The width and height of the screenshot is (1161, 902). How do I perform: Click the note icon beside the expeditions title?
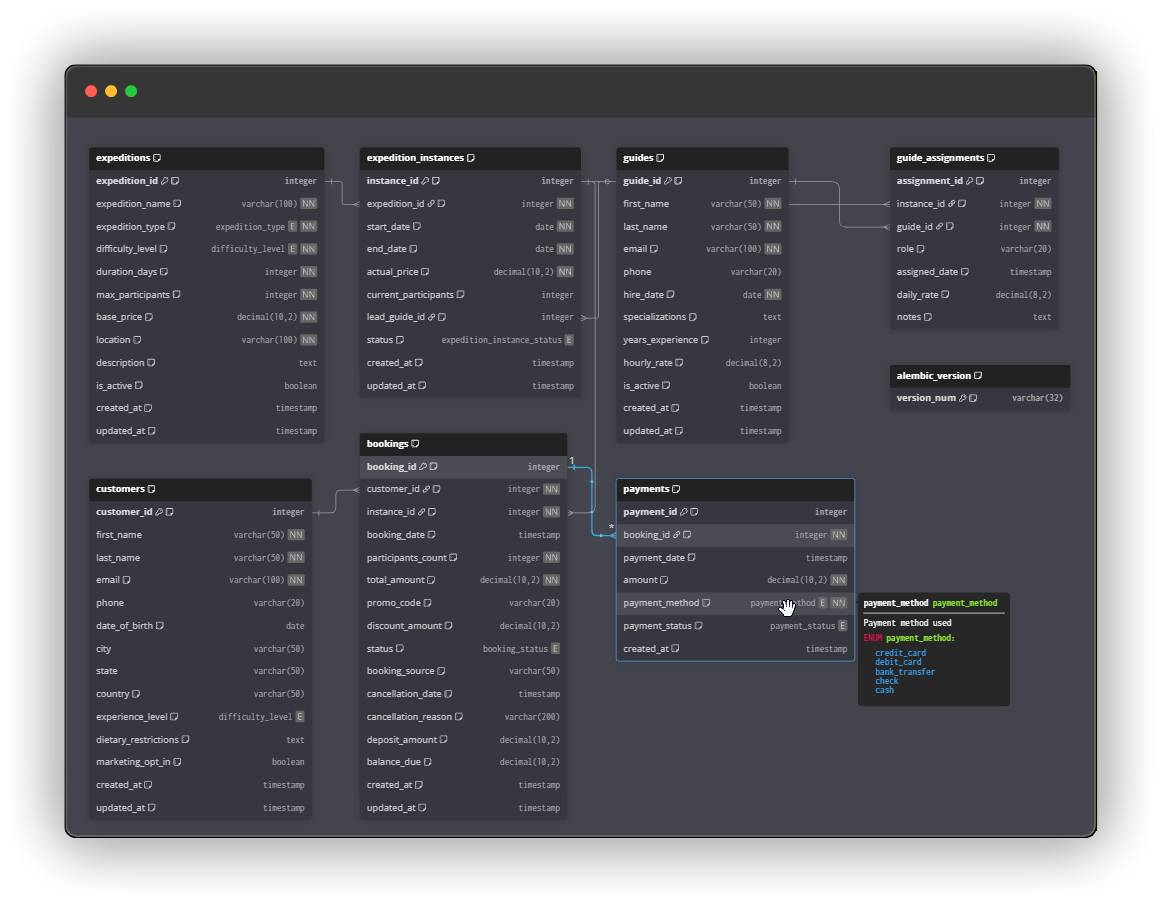[158, 158]
